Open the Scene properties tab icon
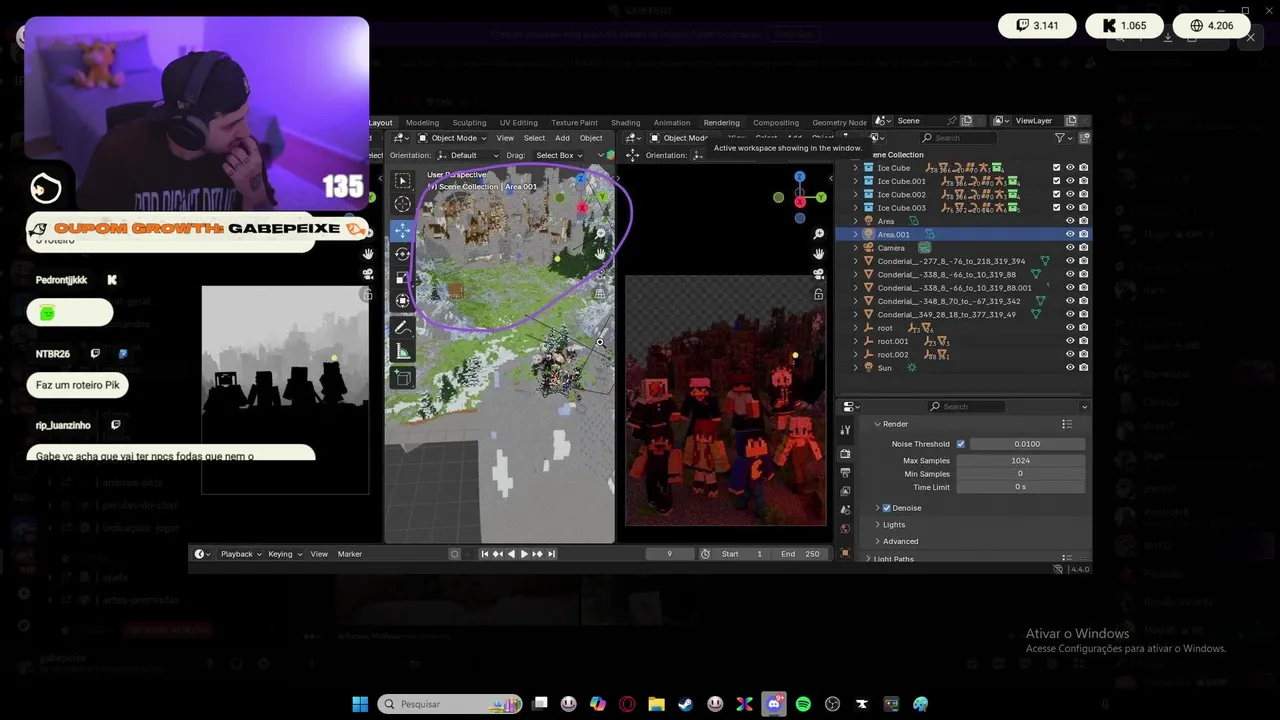 tap(845, 510)
